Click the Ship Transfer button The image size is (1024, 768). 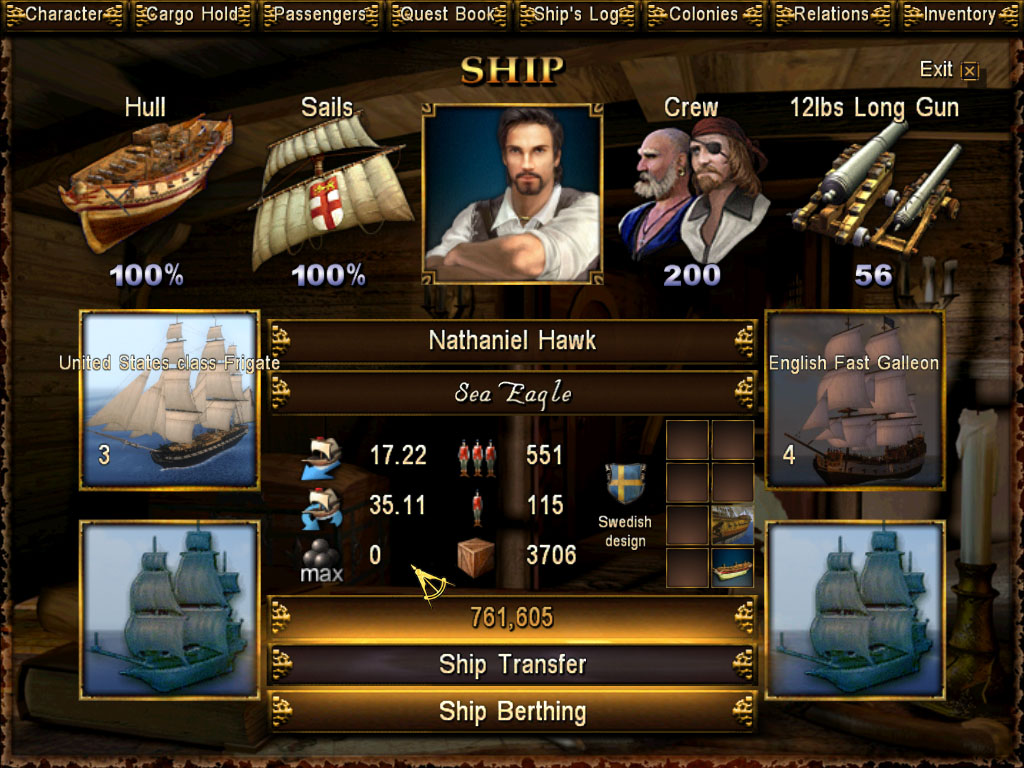(x=513, y=665)
